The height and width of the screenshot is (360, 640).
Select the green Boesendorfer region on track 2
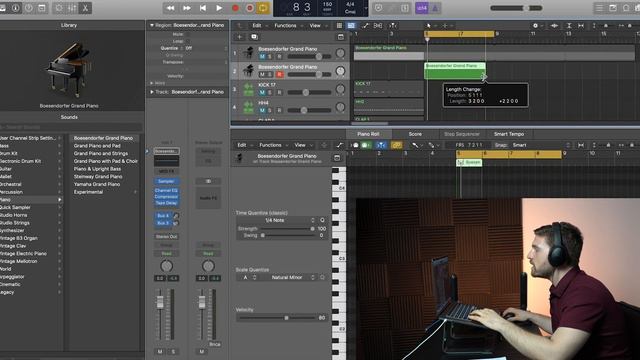tap(455, 71)
